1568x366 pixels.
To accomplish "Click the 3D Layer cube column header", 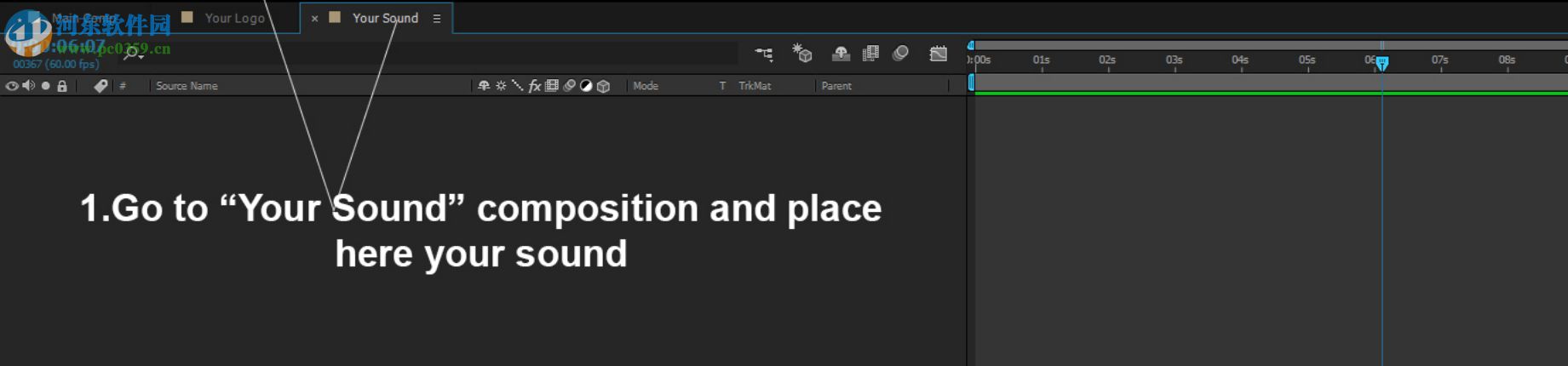I will coord(603,86).
